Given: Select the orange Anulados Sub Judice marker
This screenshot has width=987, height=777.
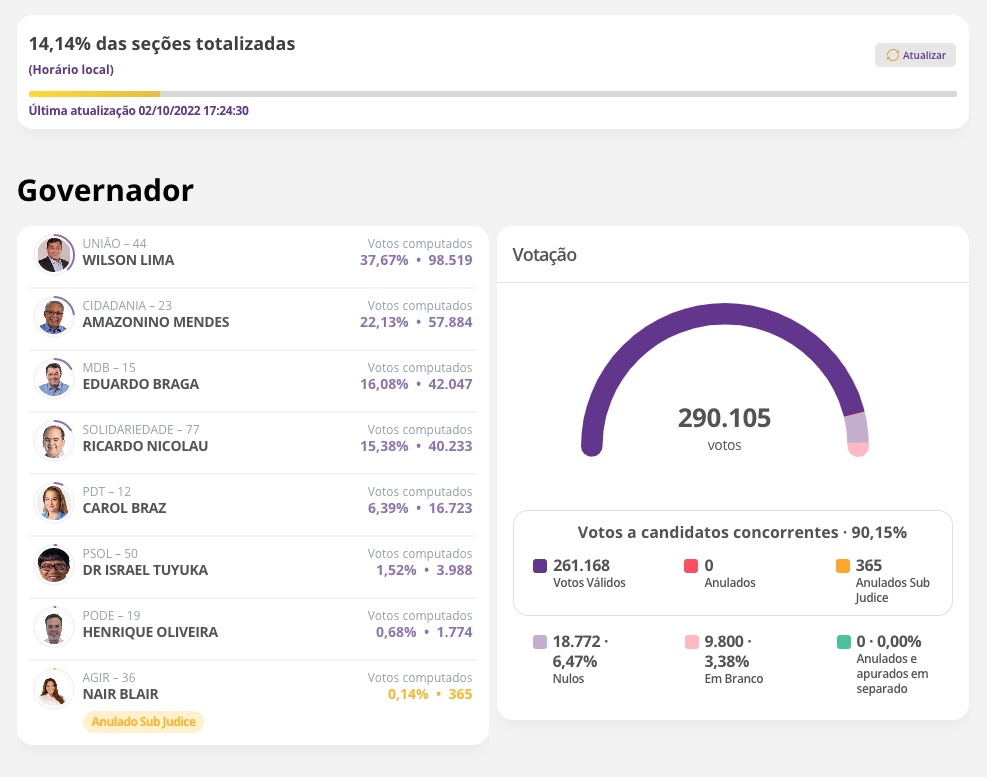Looking at the screenshot, I should (x=842, y=565).
